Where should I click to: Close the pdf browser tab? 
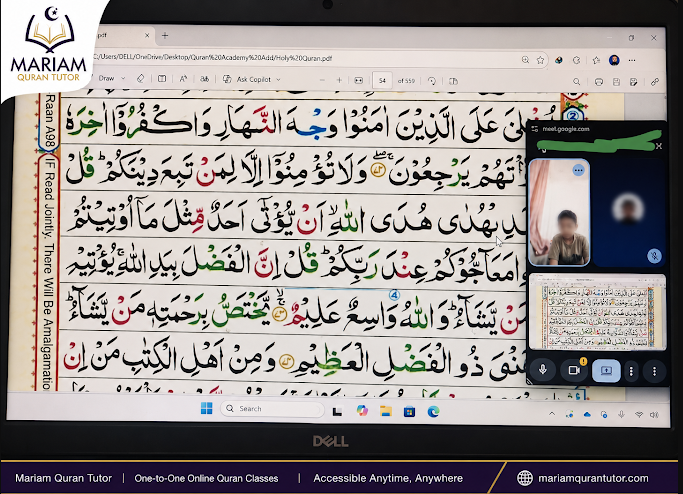pos(147,35)
